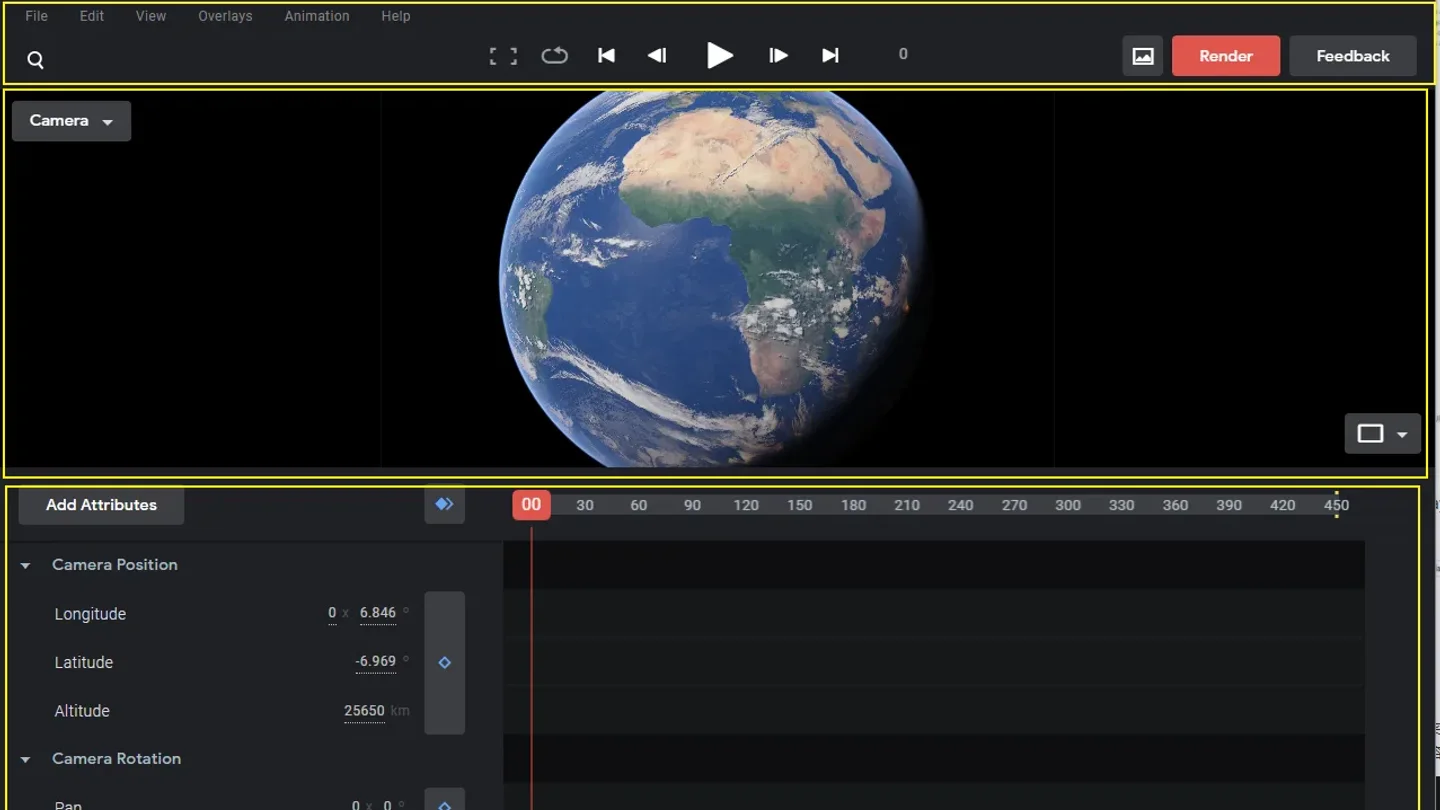
Task: Select the Camera Rotation group label
Action: coord(117,759)
